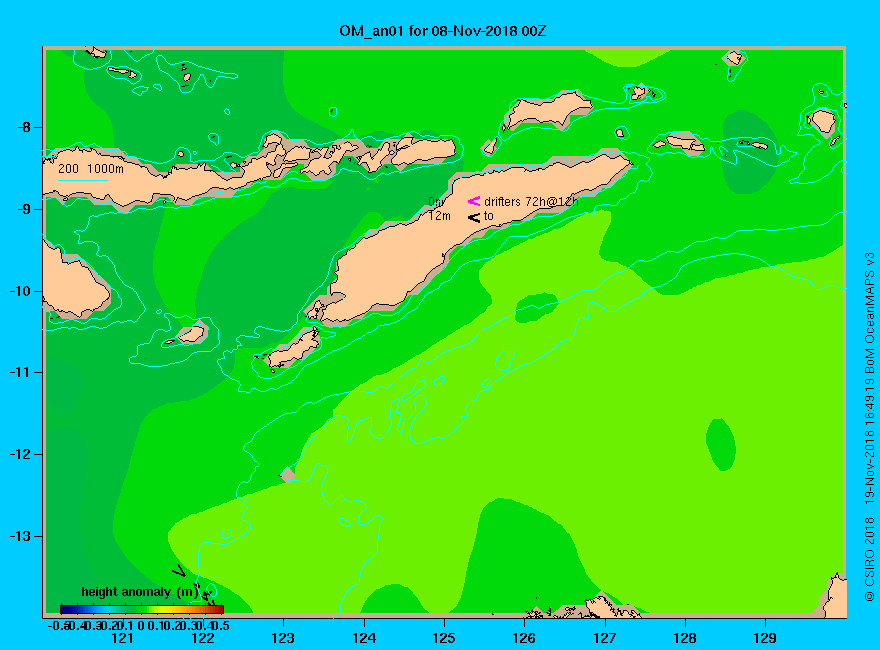This screenshot has height=650, width=880.
Task: Click the dark red end of the height anomaly colorbar
Action: pos(219,609)
